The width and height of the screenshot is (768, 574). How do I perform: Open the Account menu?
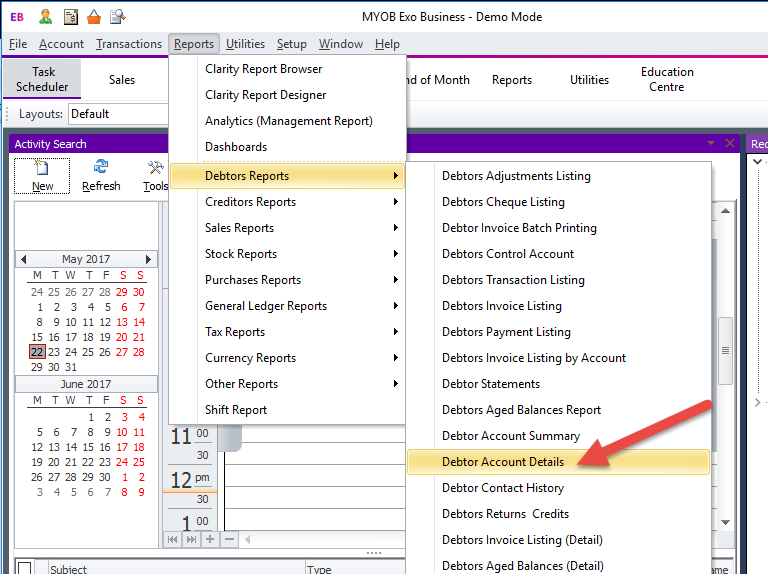pos(61,44)
